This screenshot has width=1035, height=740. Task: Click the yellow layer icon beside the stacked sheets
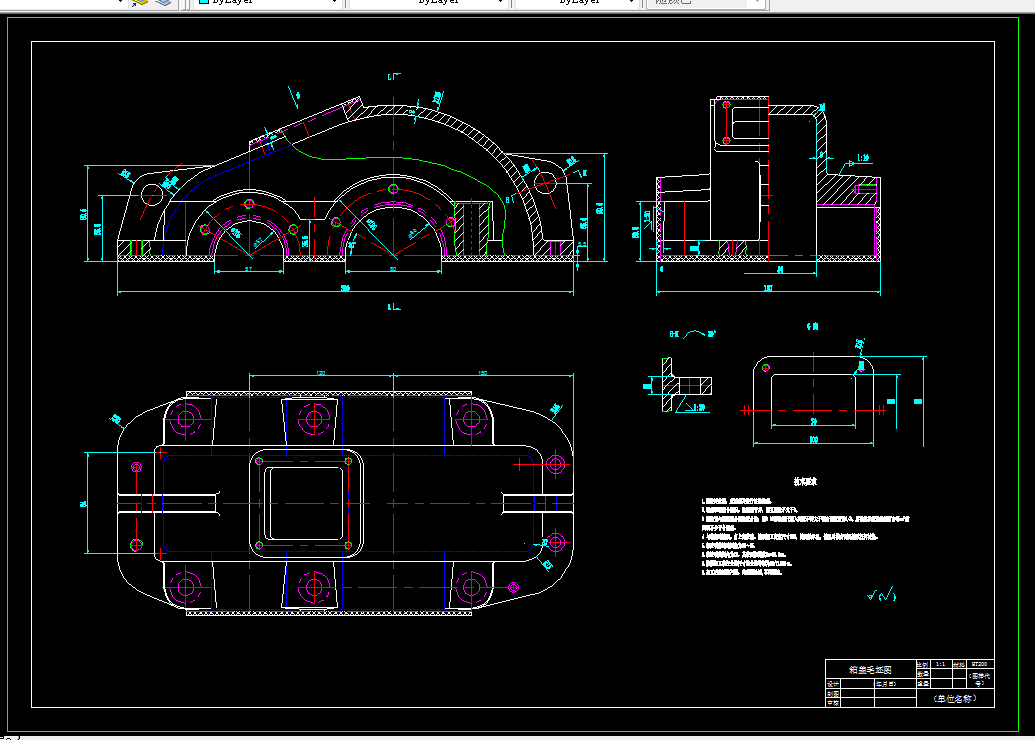140,3
